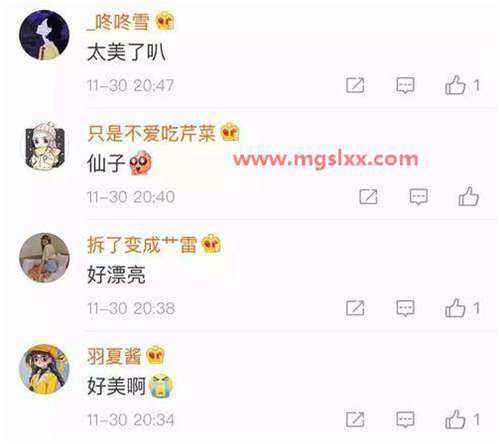Like the 仙子 comment
The width and height of the screenshot is (500, 444).
[x=468, y=196]
